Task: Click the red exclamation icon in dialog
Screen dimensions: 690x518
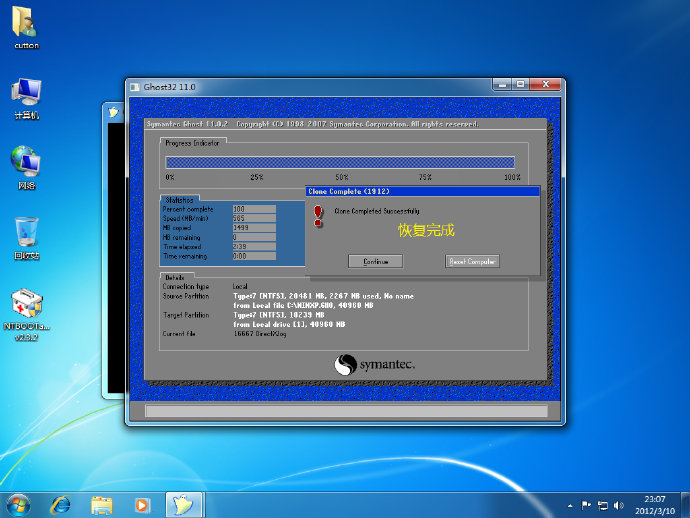Action: point(318,216)
